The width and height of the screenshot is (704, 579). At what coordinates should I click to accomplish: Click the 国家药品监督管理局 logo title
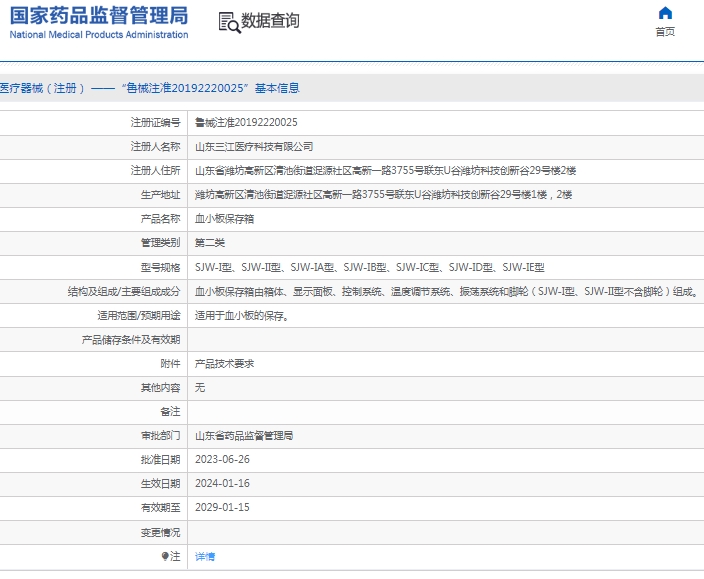tap(99, 16)
